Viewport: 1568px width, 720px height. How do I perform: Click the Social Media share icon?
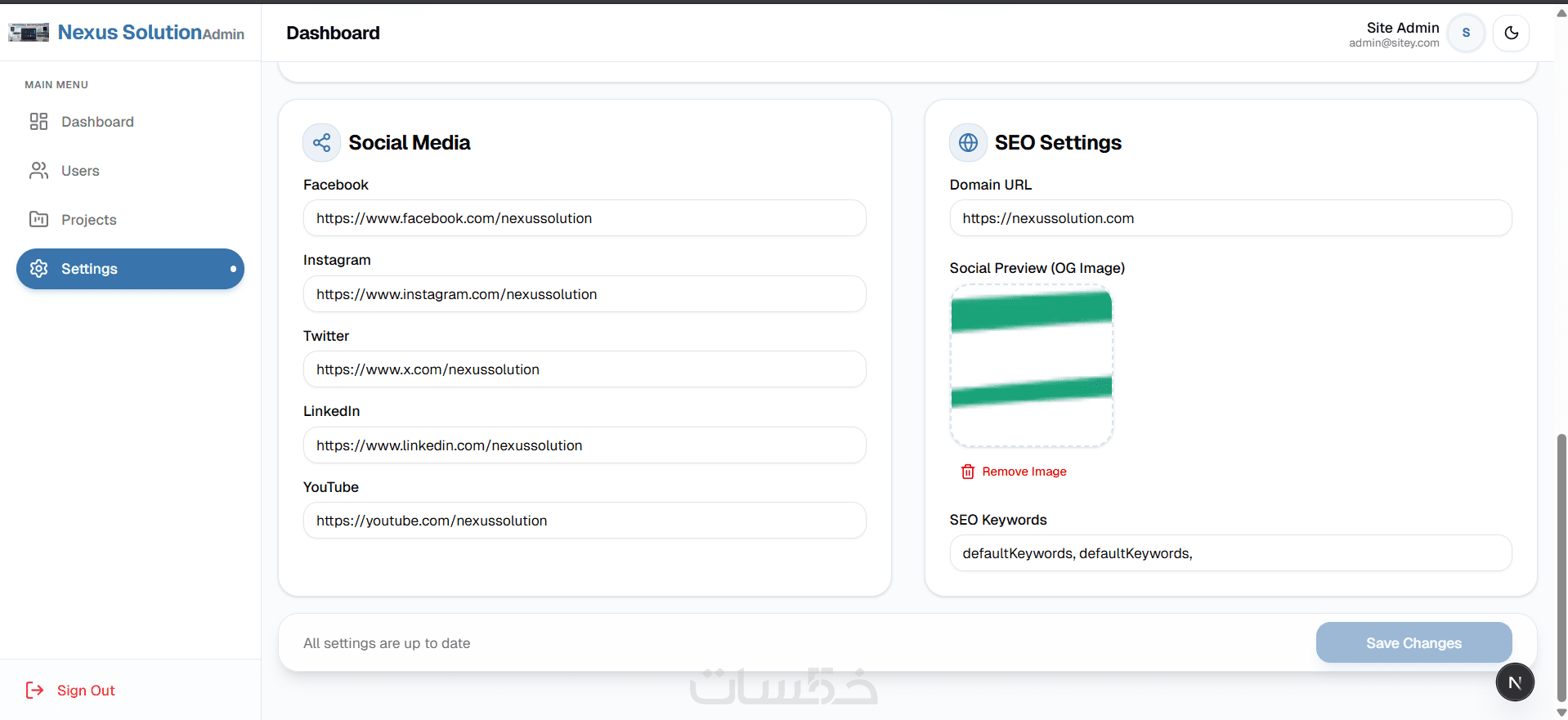click(x=321, y=143)
